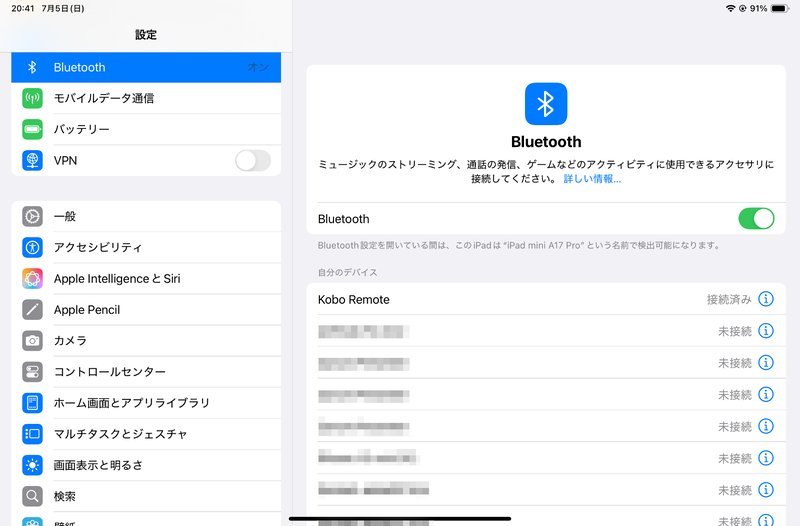
Task: Tap the Control Center toggles icon
Action: pyautogui.click(x=32, y=372)
